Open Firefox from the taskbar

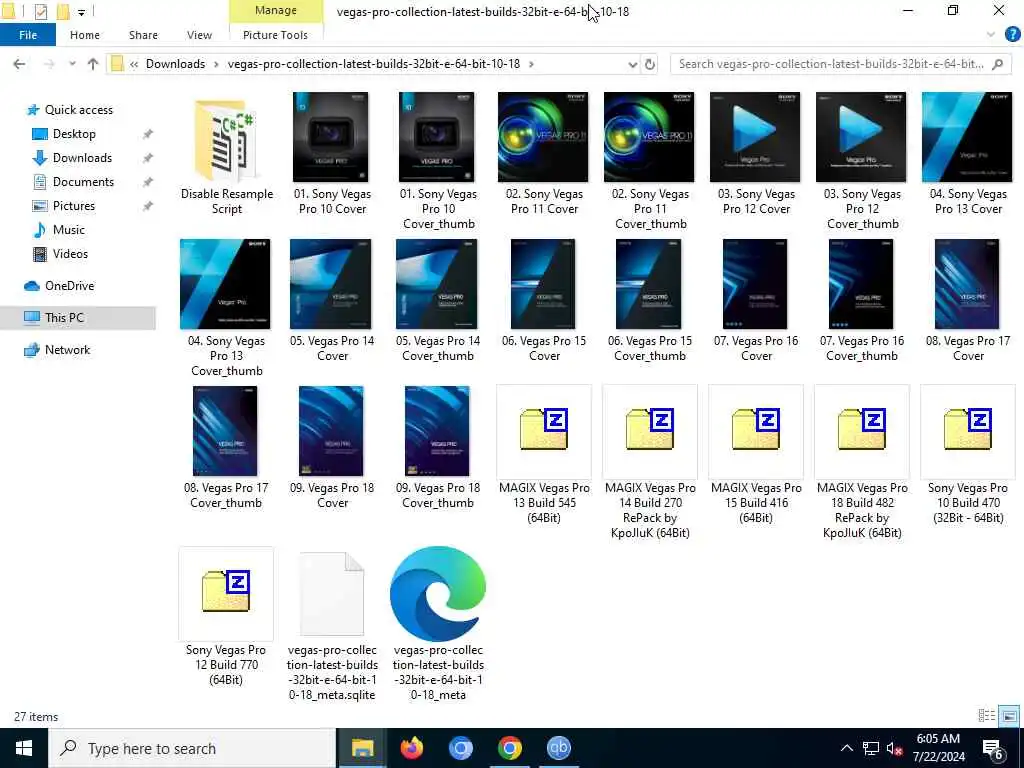point(411,748)
